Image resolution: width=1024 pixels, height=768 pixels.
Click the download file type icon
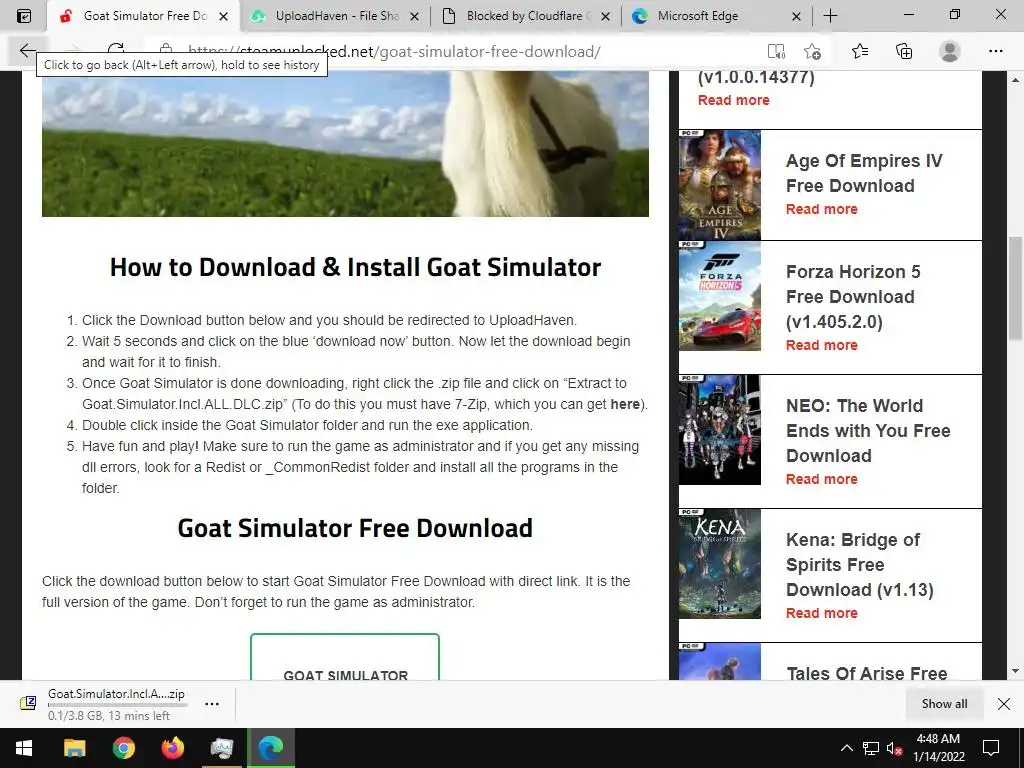(x=28, y=703)
